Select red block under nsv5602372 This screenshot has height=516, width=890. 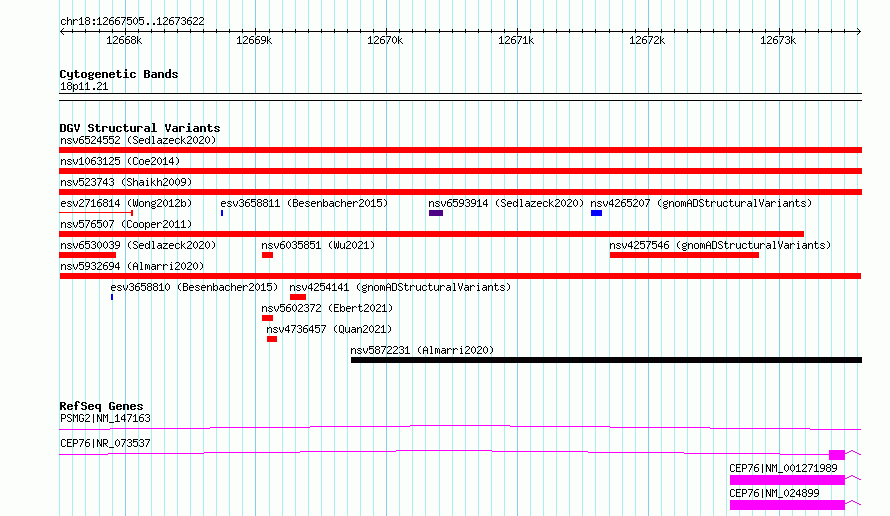pyautogui.click(x=267, y=318)
